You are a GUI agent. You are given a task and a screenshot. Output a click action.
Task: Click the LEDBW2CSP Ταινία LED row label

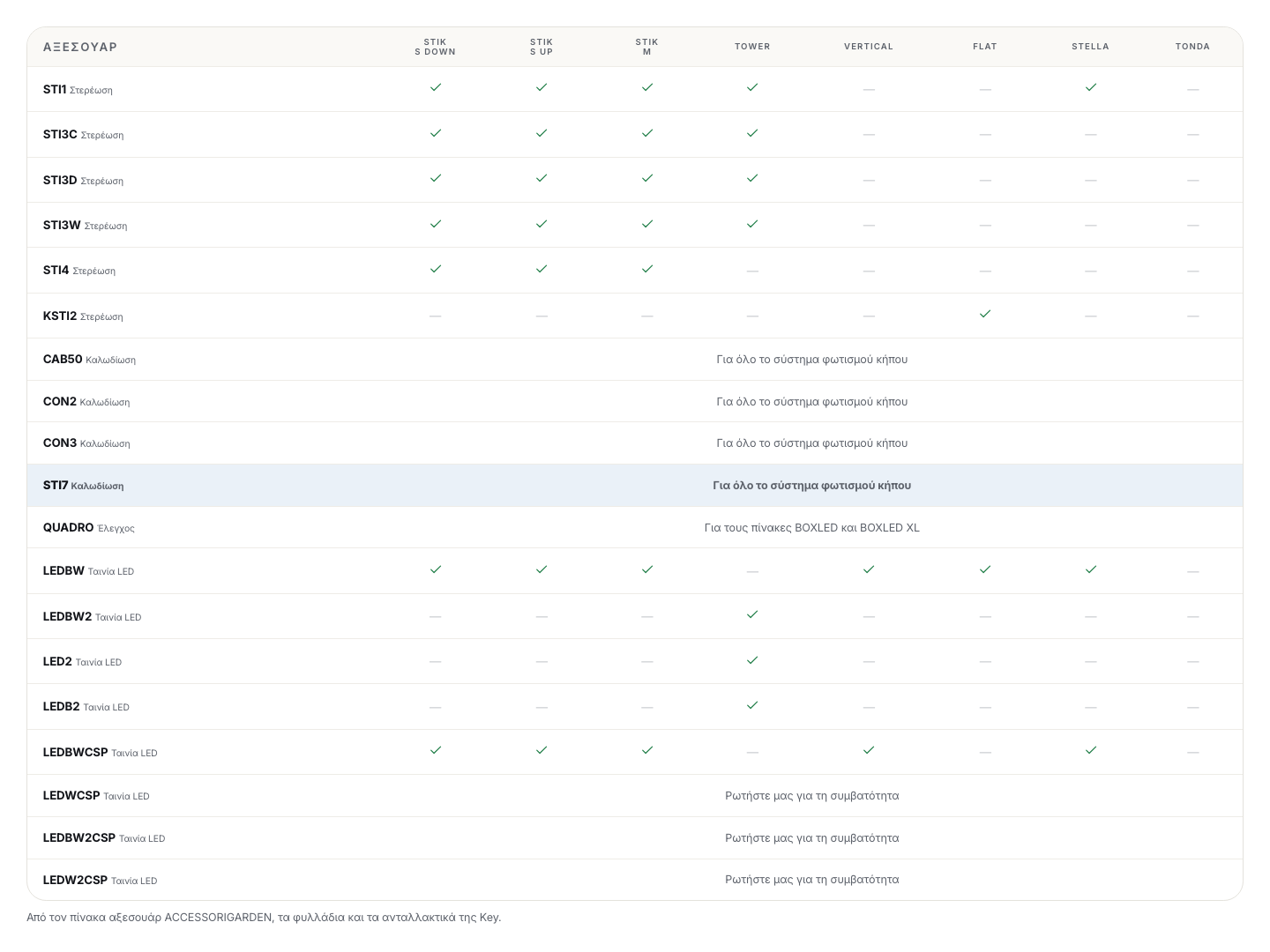104,838
